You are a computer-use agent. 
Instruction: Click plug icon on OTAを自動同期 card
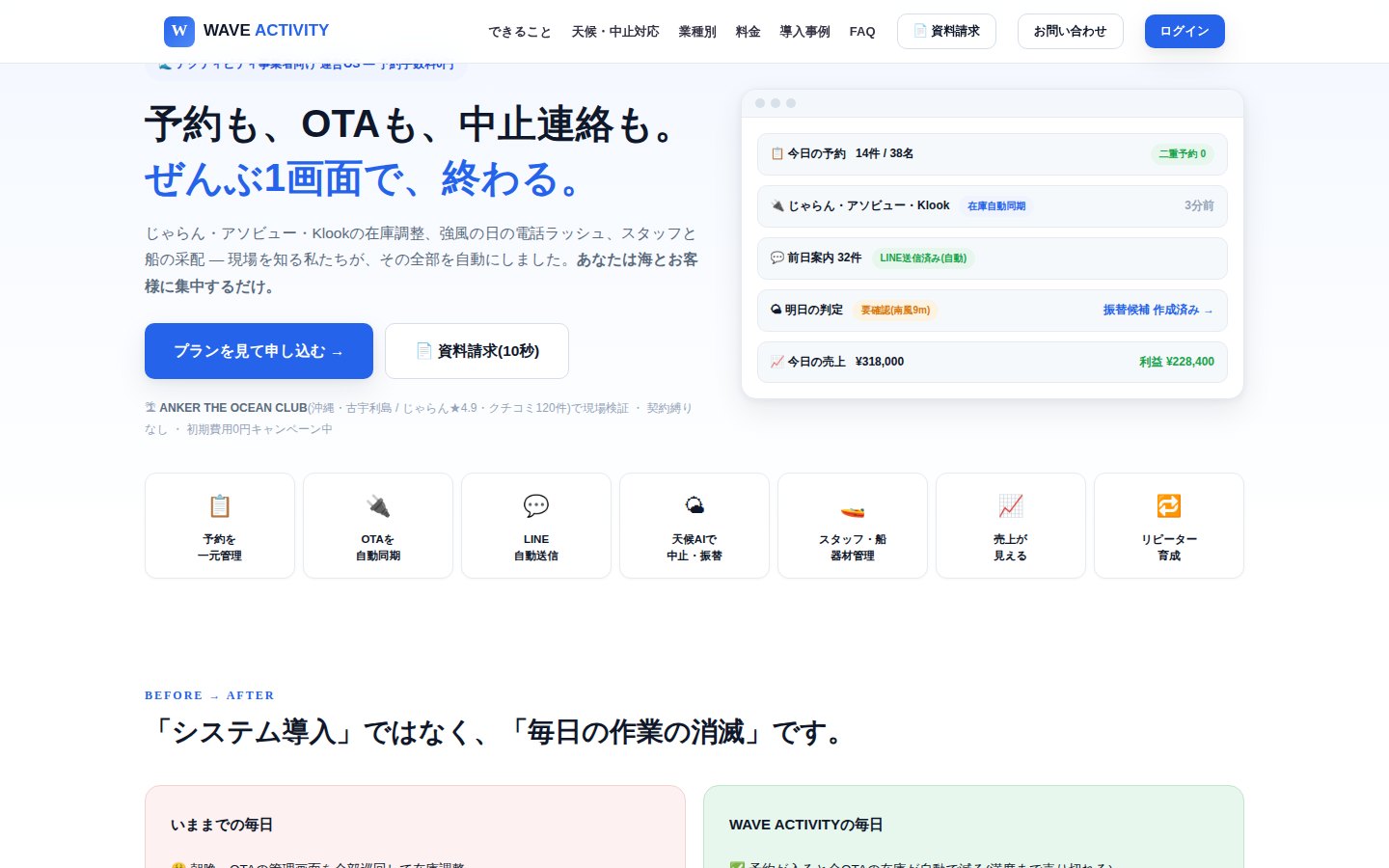[x=378, y=505]
